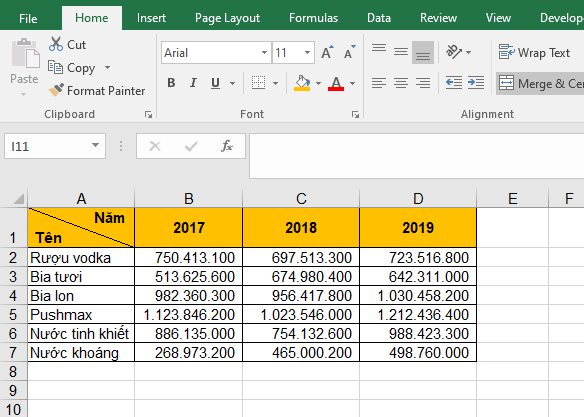Viewport: 584px width, 417px height.
Task: Switch to the Data tab
Action: (x=379, y=18)
